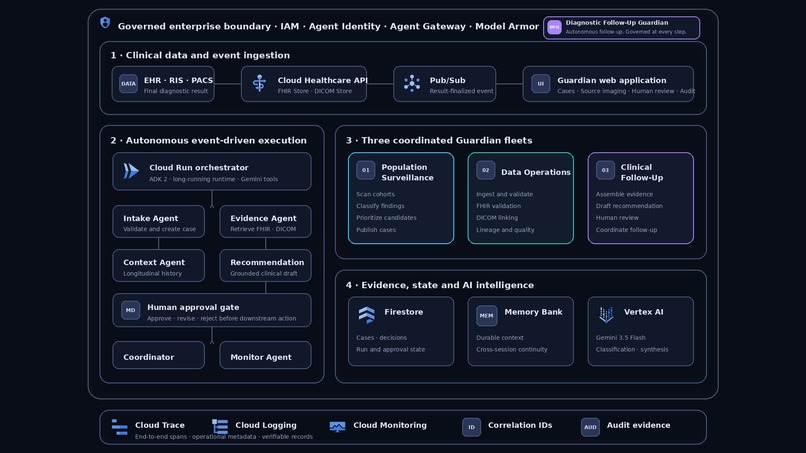Screen dimensions: 806x453
Task: Click the Coordinate follow-up line
Action: pyautogui.click(x=626, y=230)
